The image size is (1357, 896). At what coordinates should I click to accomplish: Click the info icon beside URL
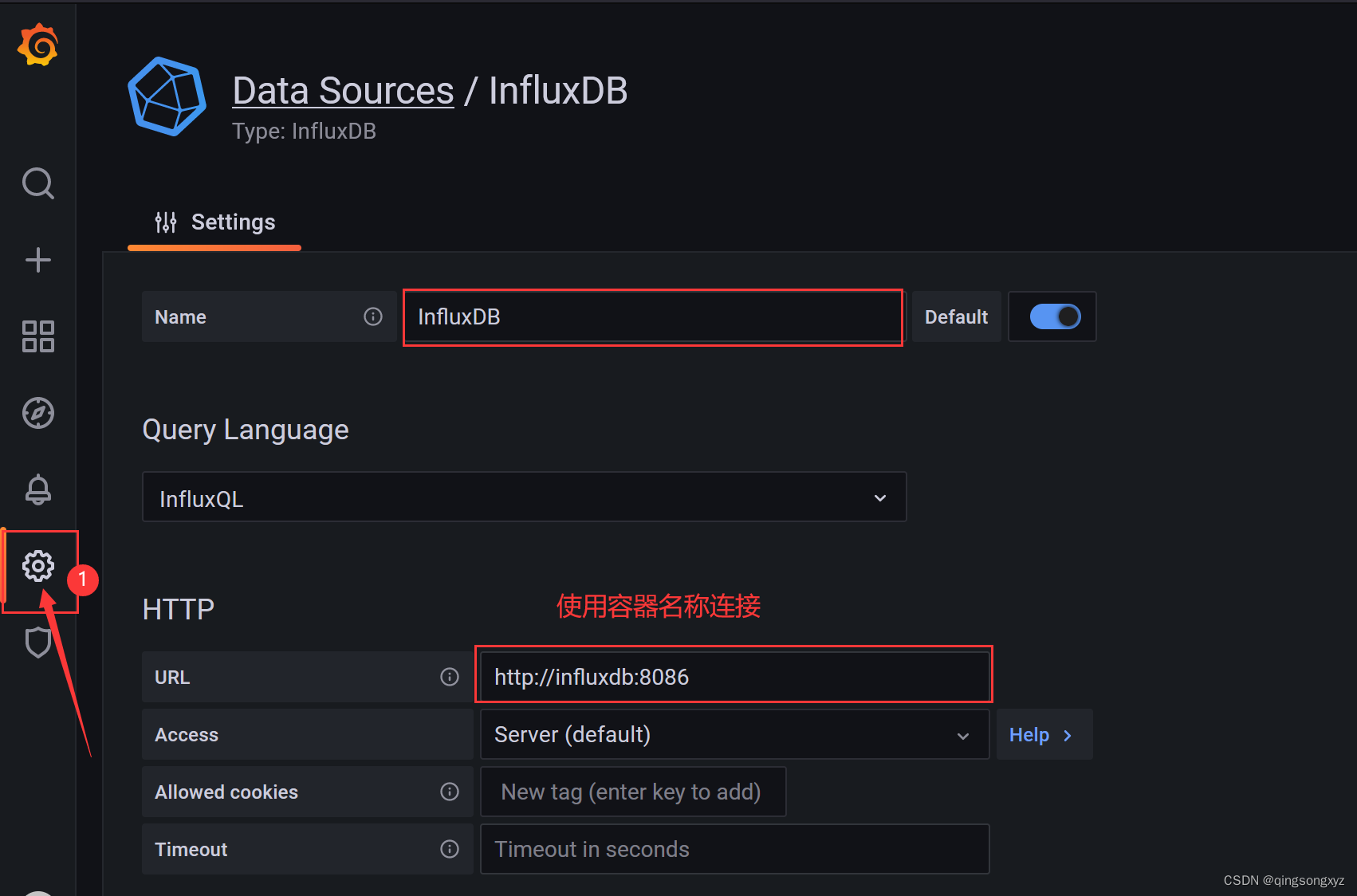click(x=450, y=677)
